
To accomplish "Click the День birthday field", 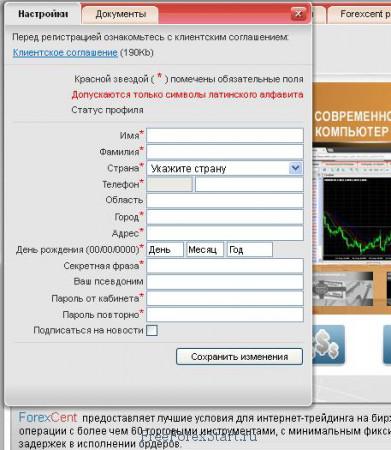I will pos(165,250).
